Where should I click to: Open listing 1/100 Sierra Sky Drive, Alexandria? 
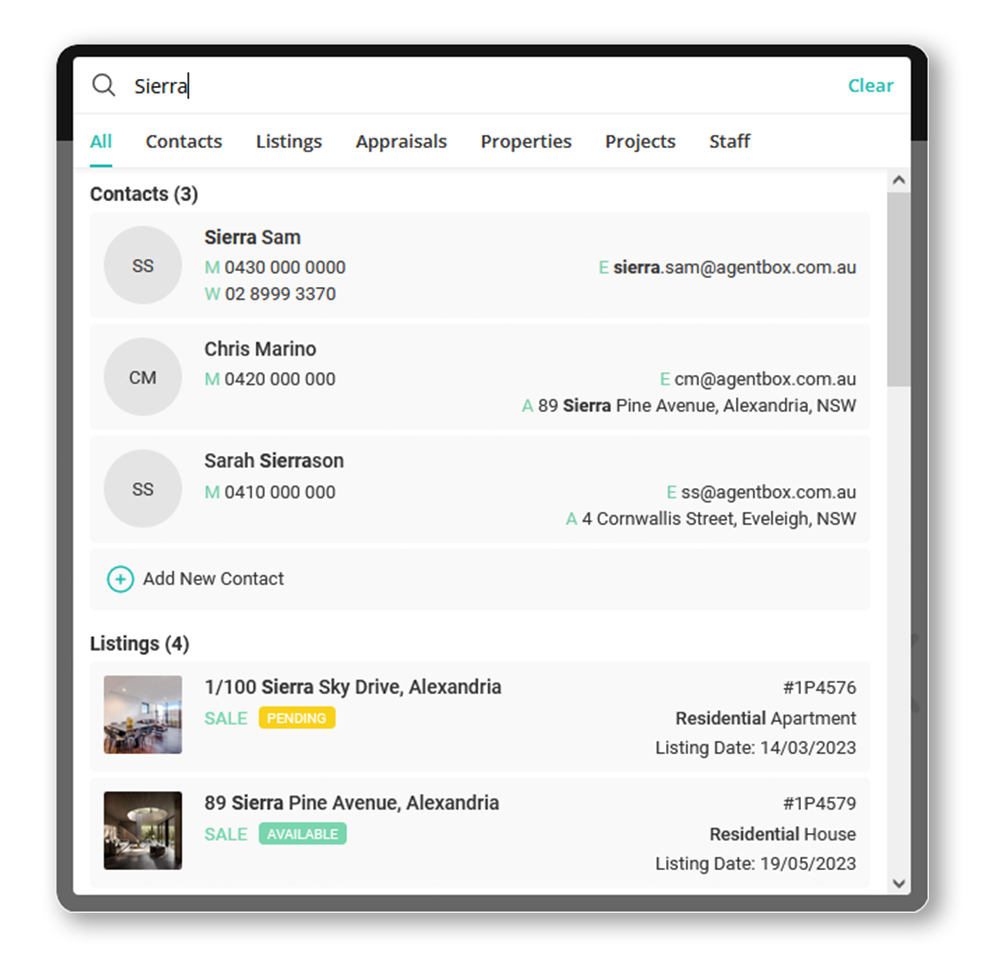click(351, 687)
